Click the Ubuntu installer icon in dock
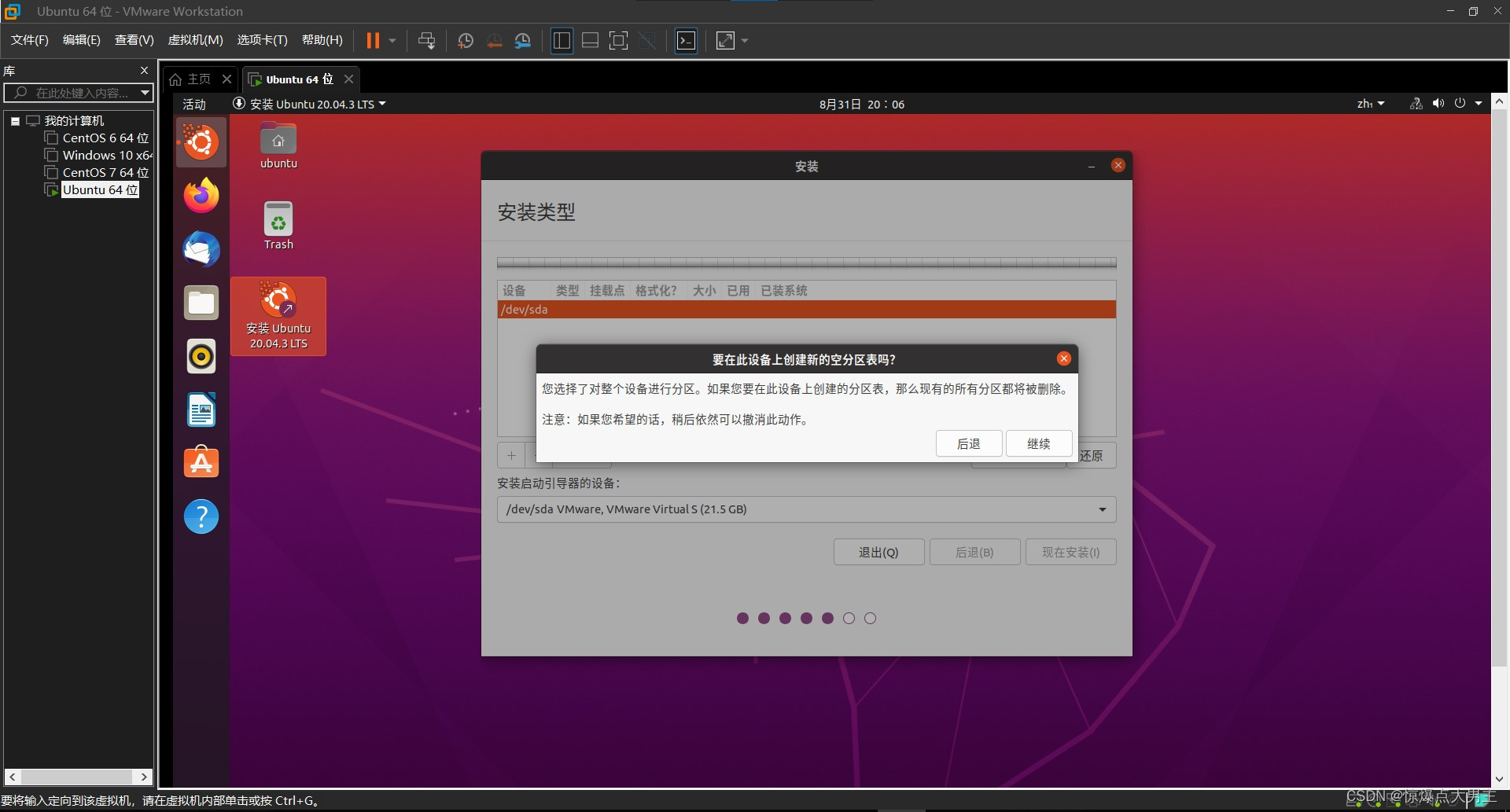1510x812 pixels. coord(201,142)
